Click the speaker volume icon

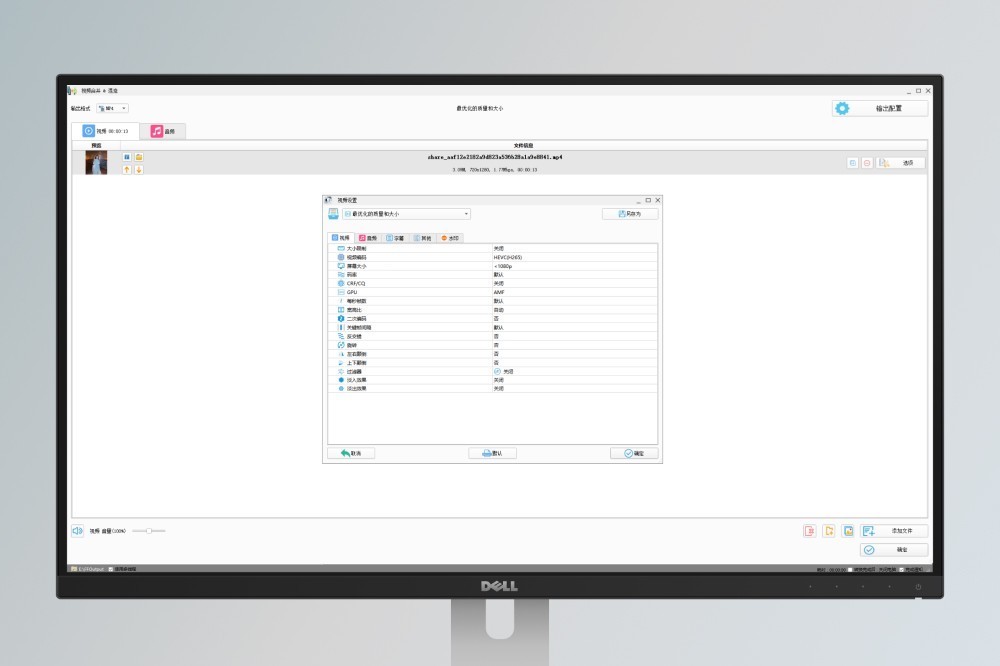[x=77, y=531]
